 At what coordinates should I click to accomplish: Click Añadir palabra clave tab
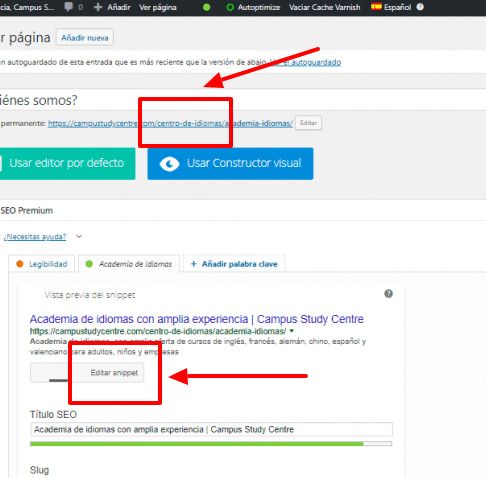point(234,264)
